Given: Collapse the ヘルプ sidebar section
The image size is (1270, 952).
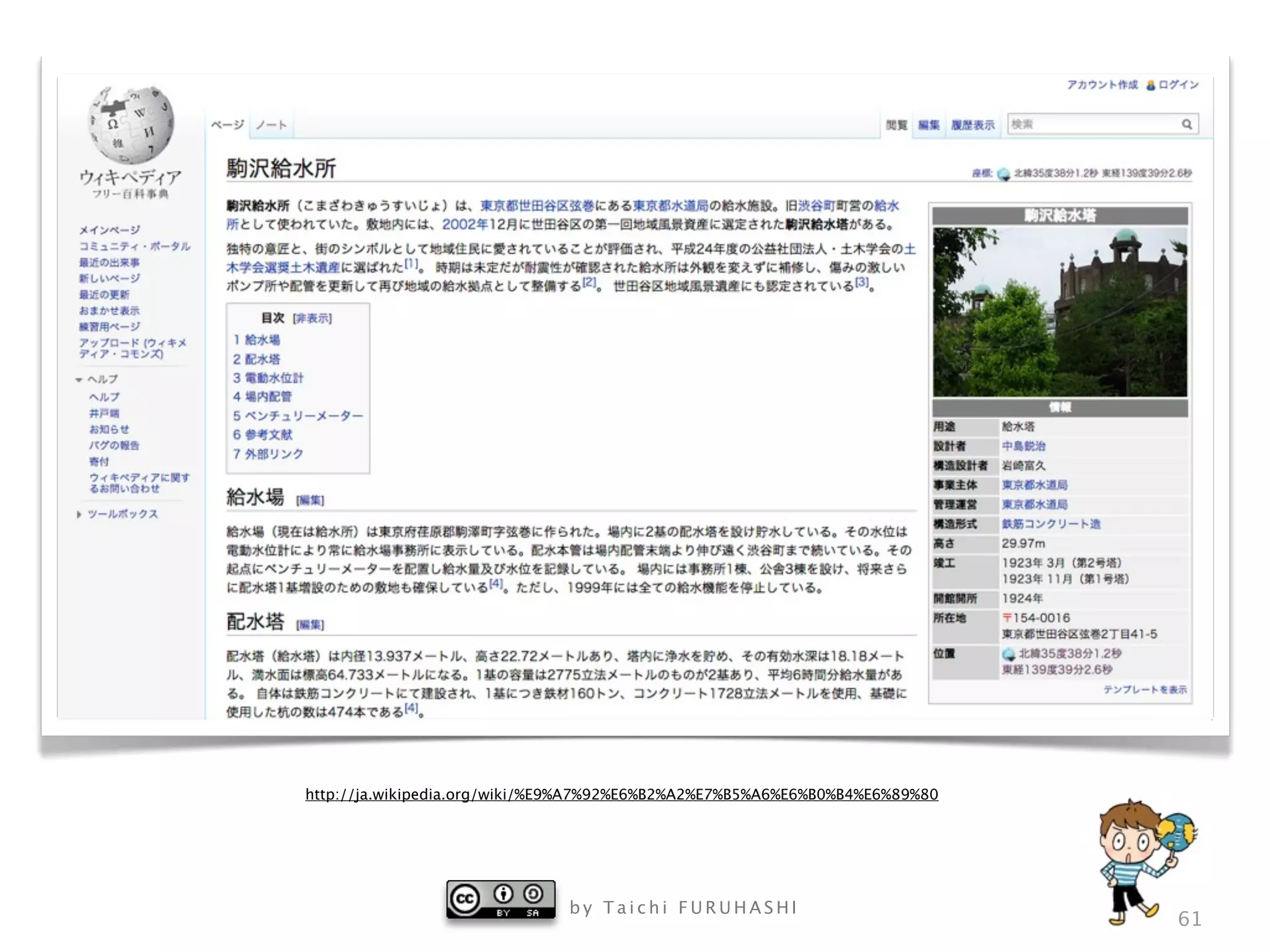Looking at the screenshot, I should click(x=79, y=379).
